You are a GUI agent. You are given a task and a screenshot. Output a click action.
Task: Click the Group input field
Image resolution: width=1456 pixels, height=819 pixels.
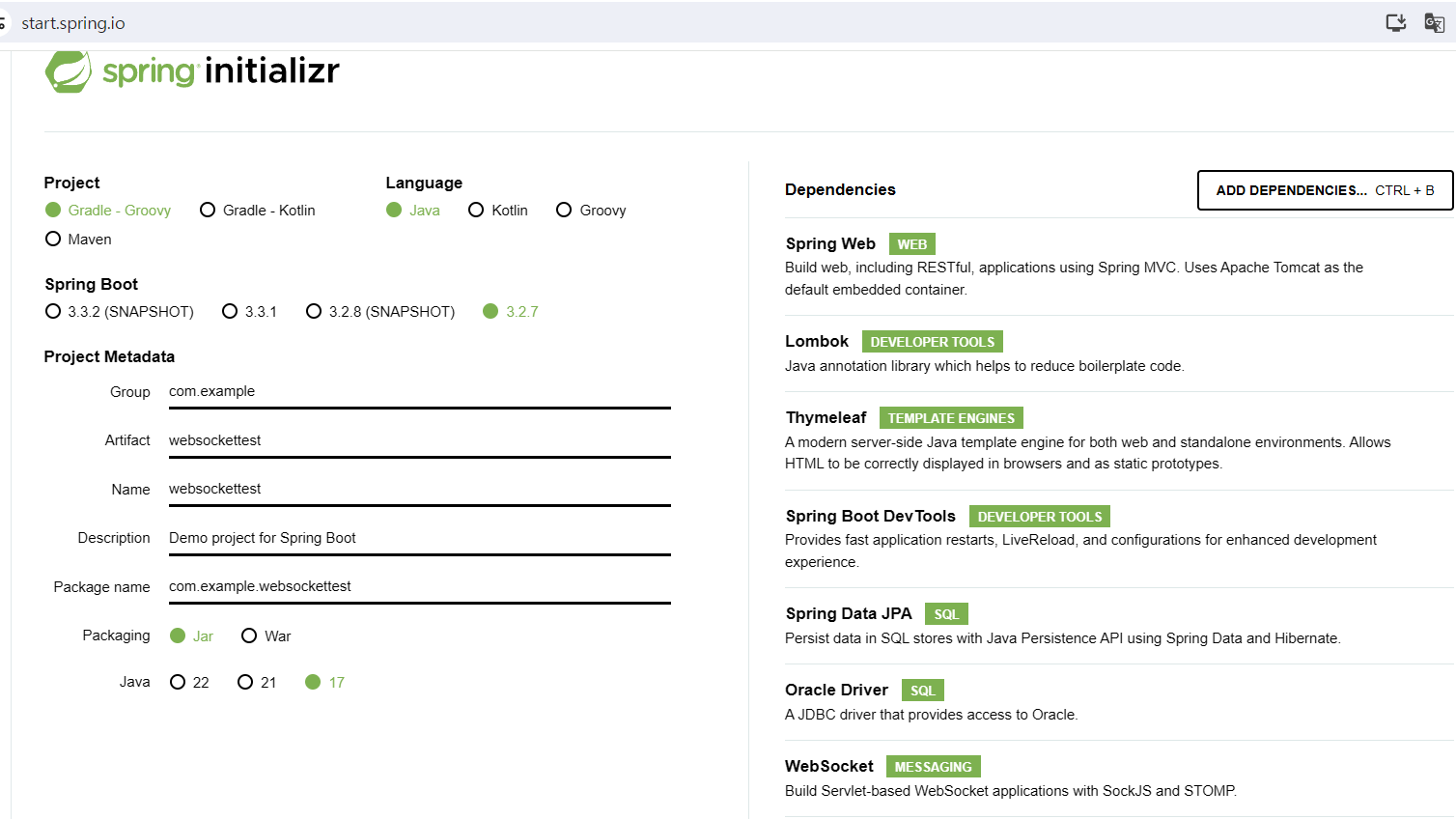click(x=419, y=391)
